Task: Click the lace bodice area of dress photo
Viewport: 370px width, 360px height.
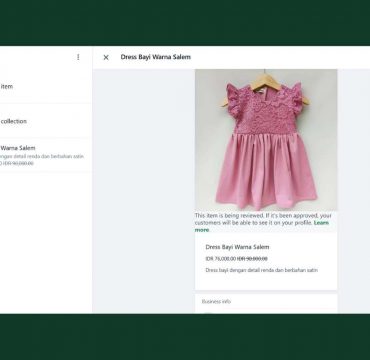Action: (x=265, y=113)
